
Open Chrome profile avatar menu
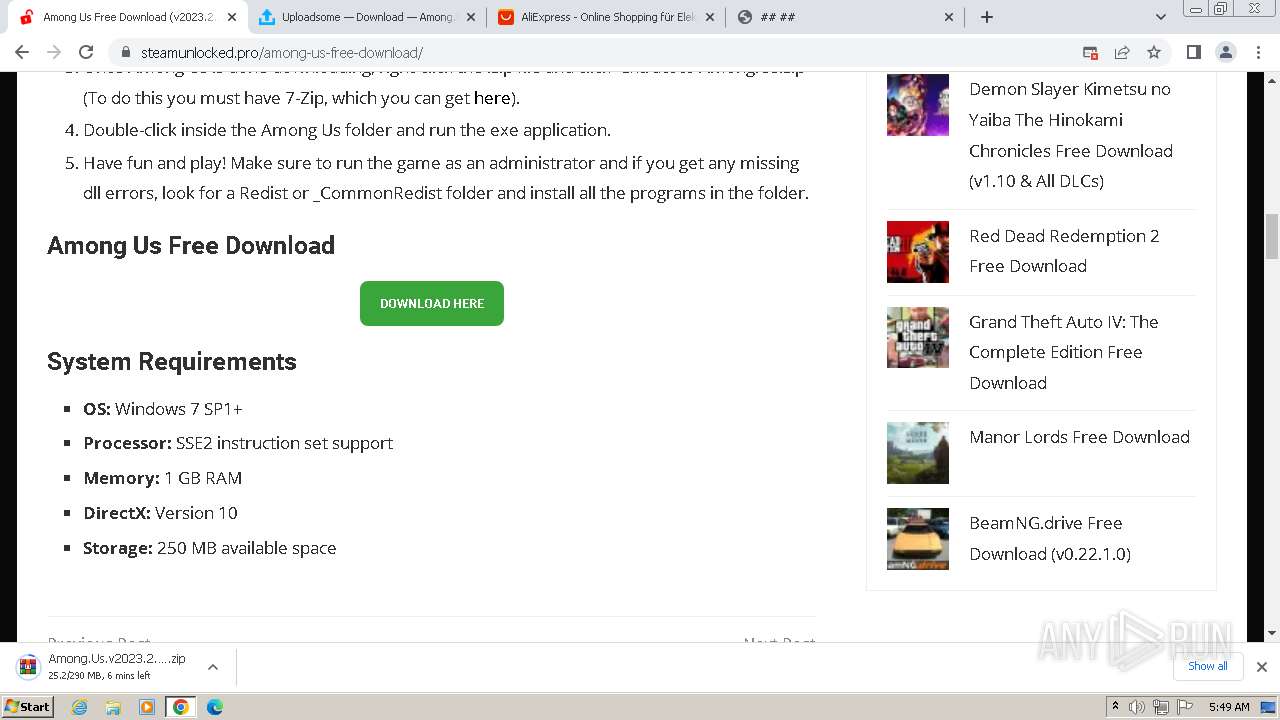pyautogui.click(x=1226, y=53)
